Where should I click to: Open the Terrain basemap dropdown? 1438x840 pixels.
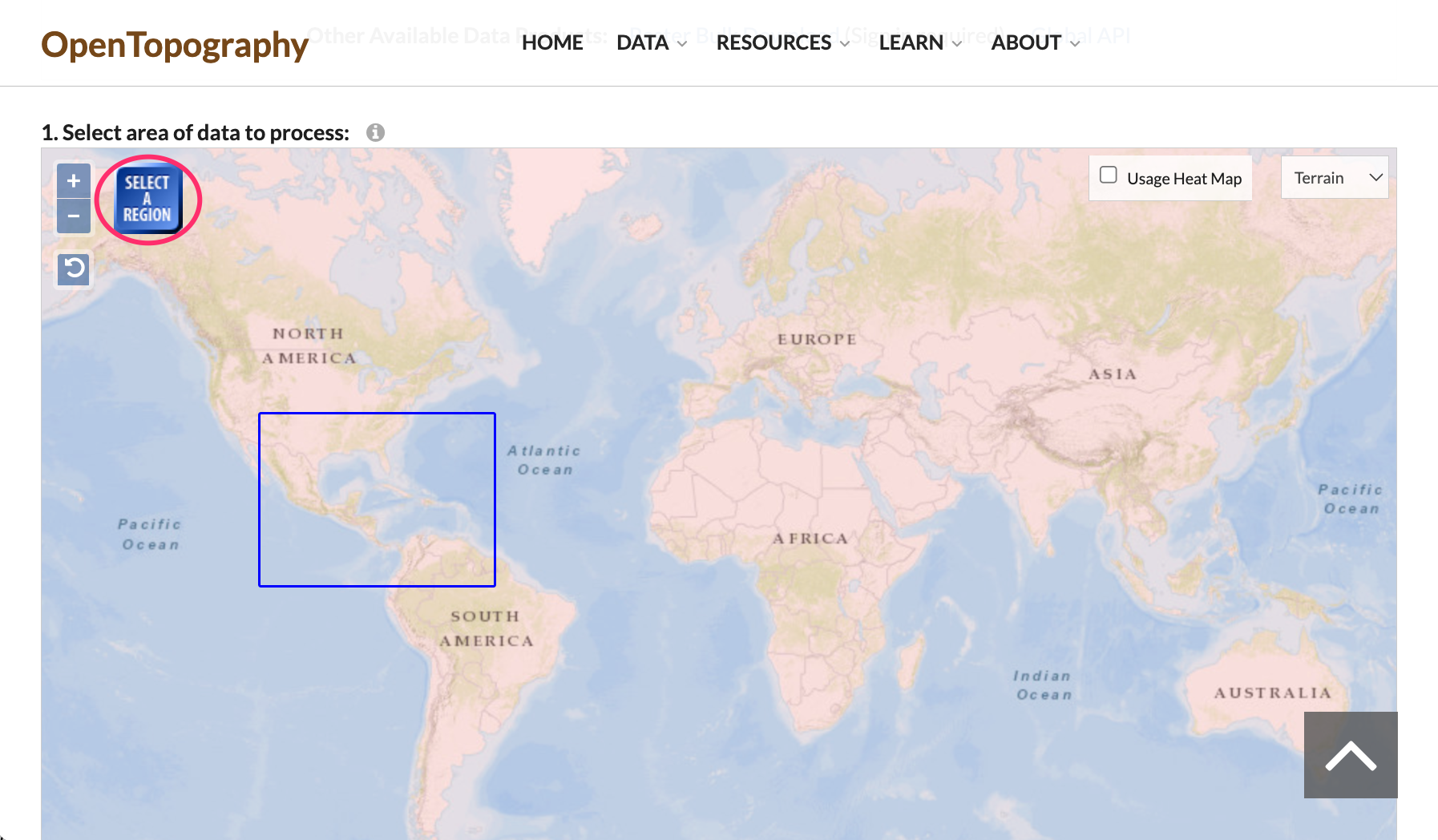pos(1335,178)
